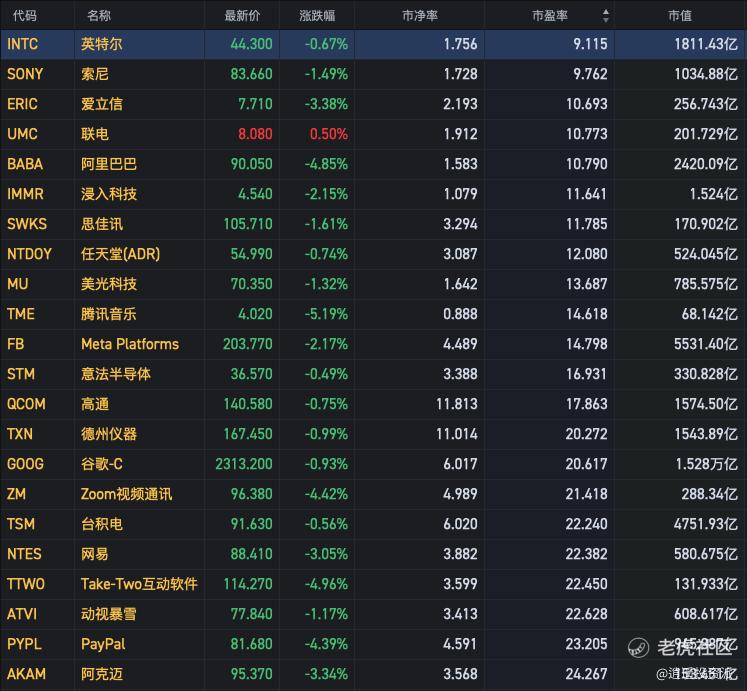
Task: Open the Zoom视频通讯 stock name
Action: click(126, 495)
